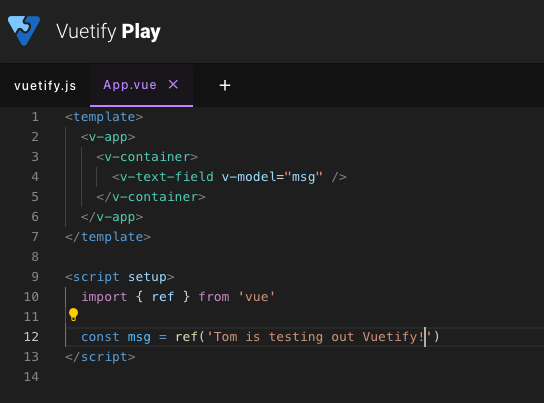Close the App.vue tab

[x=173, y=84]
